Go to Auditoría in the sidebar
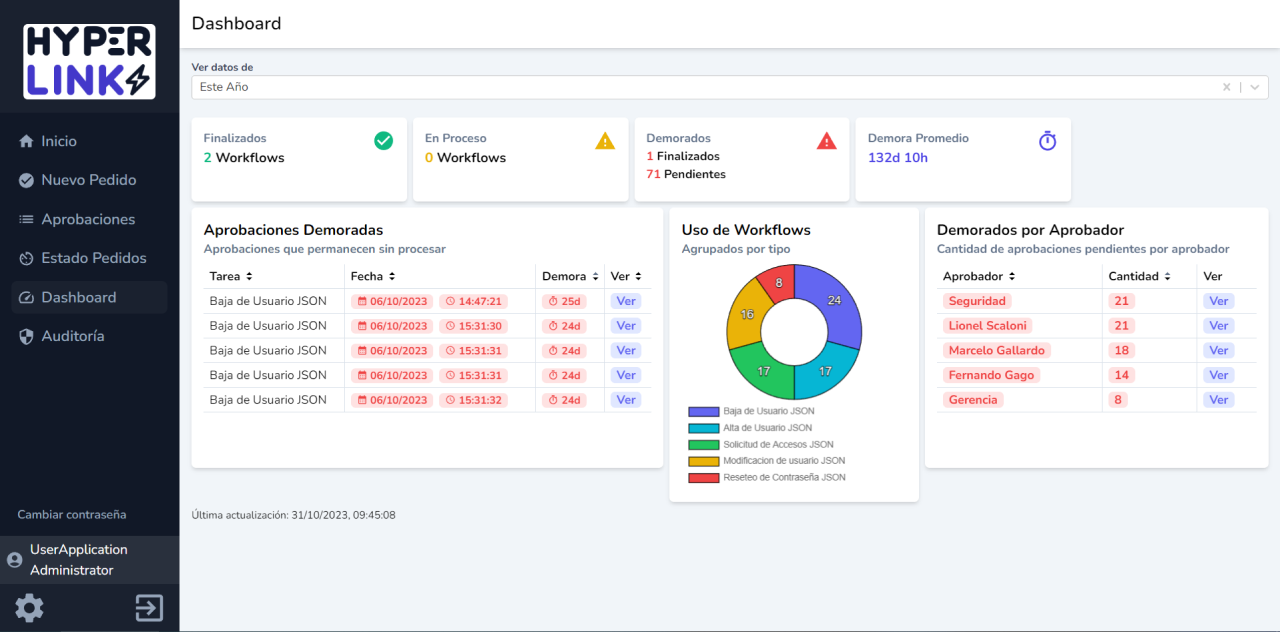Viewport: 1280px width, 632px height. (x=72, y=336)
